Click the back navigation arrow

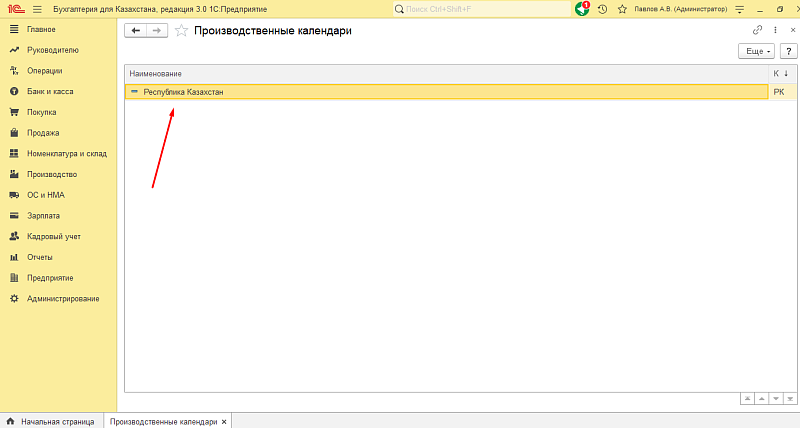click(136, 31)
